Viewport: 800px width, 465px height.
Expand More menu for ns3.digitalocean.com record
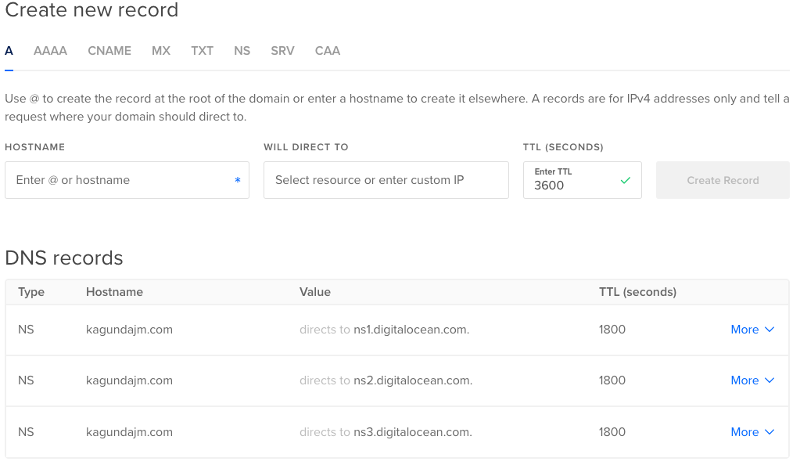point(752,432)
